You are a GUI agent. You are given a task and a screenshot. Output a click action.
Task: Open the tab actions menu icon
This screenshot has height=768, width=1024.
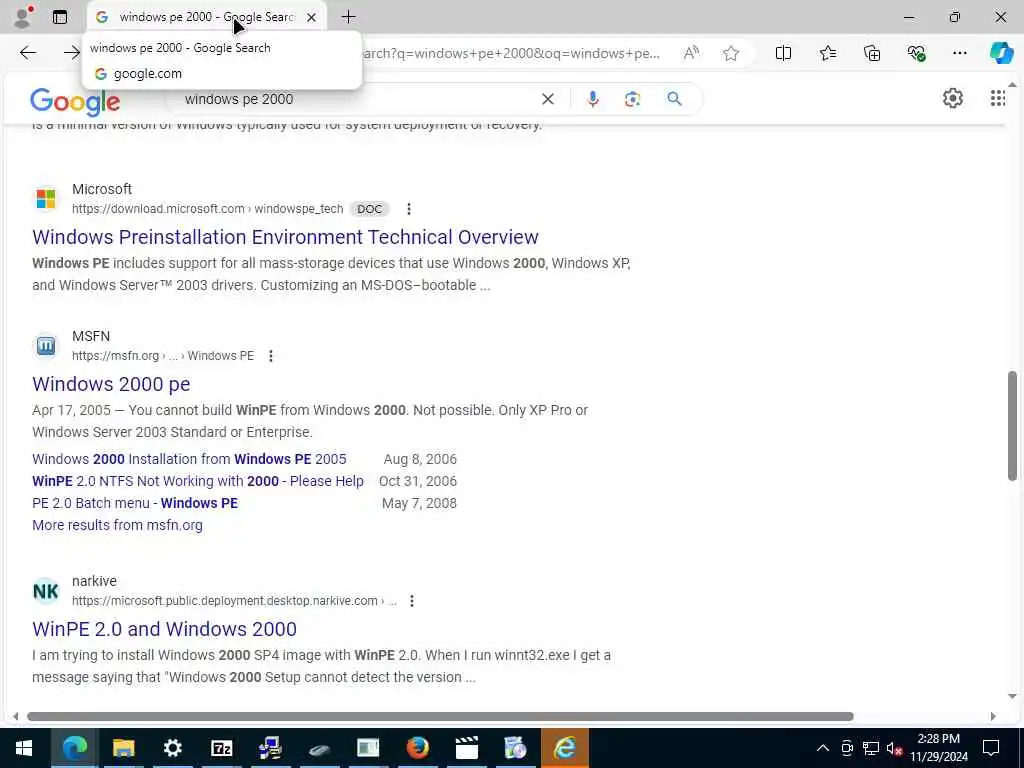point(60,17)
